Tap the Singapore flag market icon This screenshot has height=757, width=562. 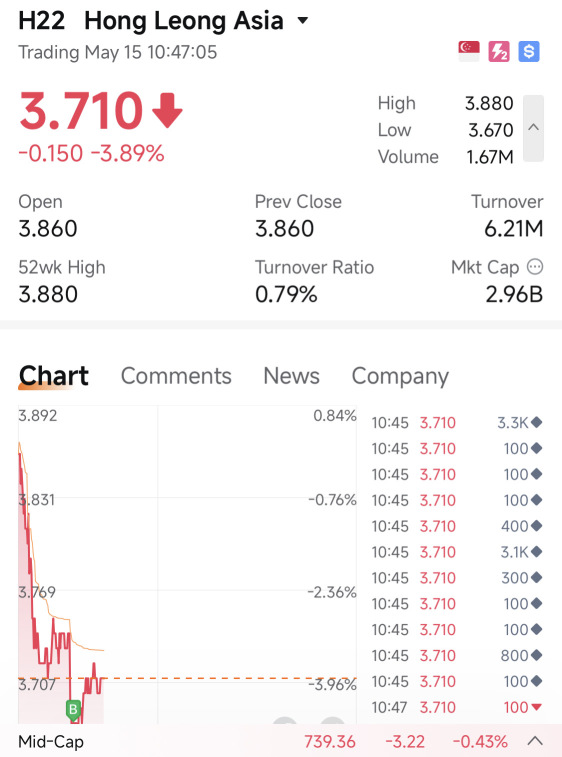469,51
